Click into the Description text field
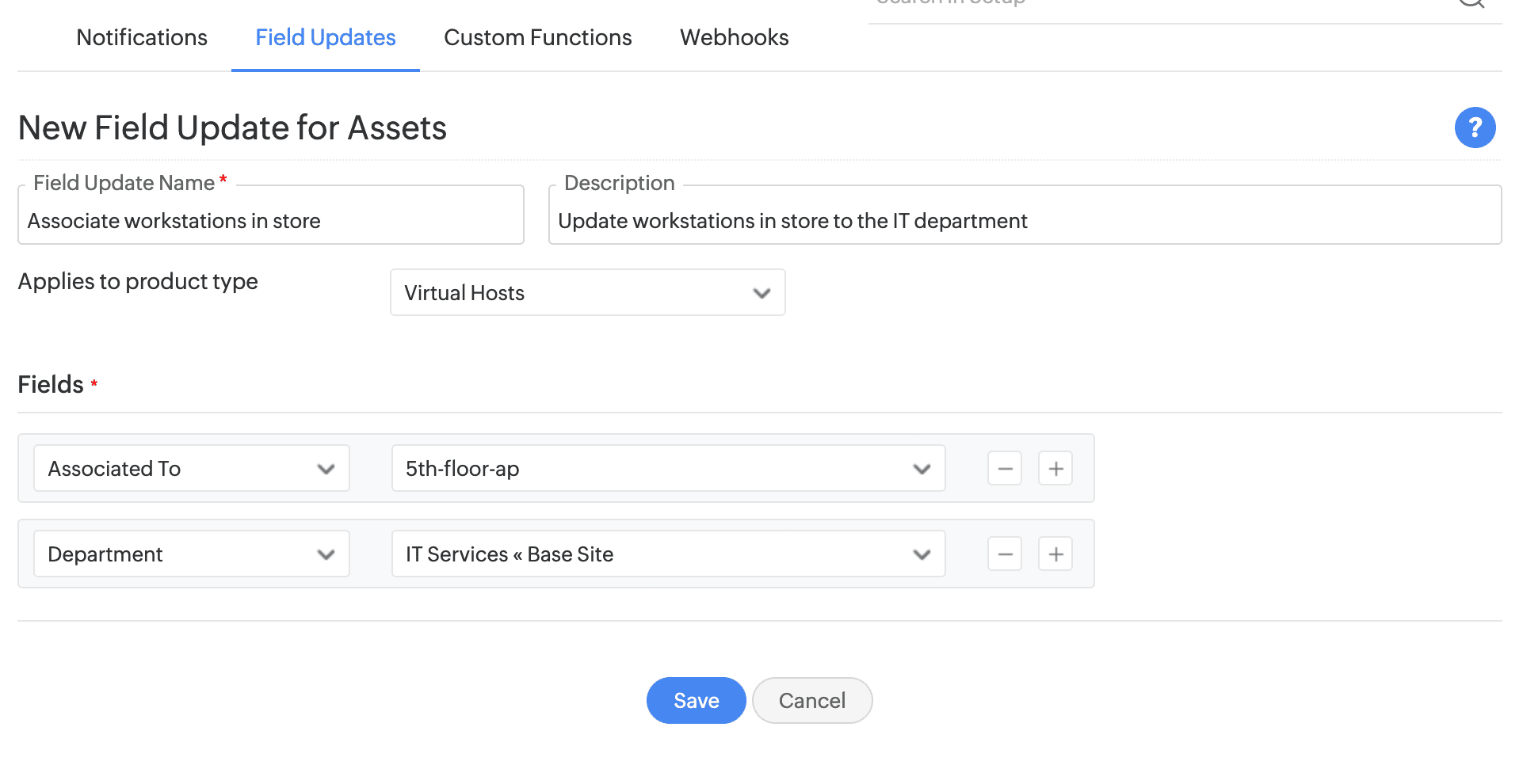1523x784 pixels. pos(1024,221)
